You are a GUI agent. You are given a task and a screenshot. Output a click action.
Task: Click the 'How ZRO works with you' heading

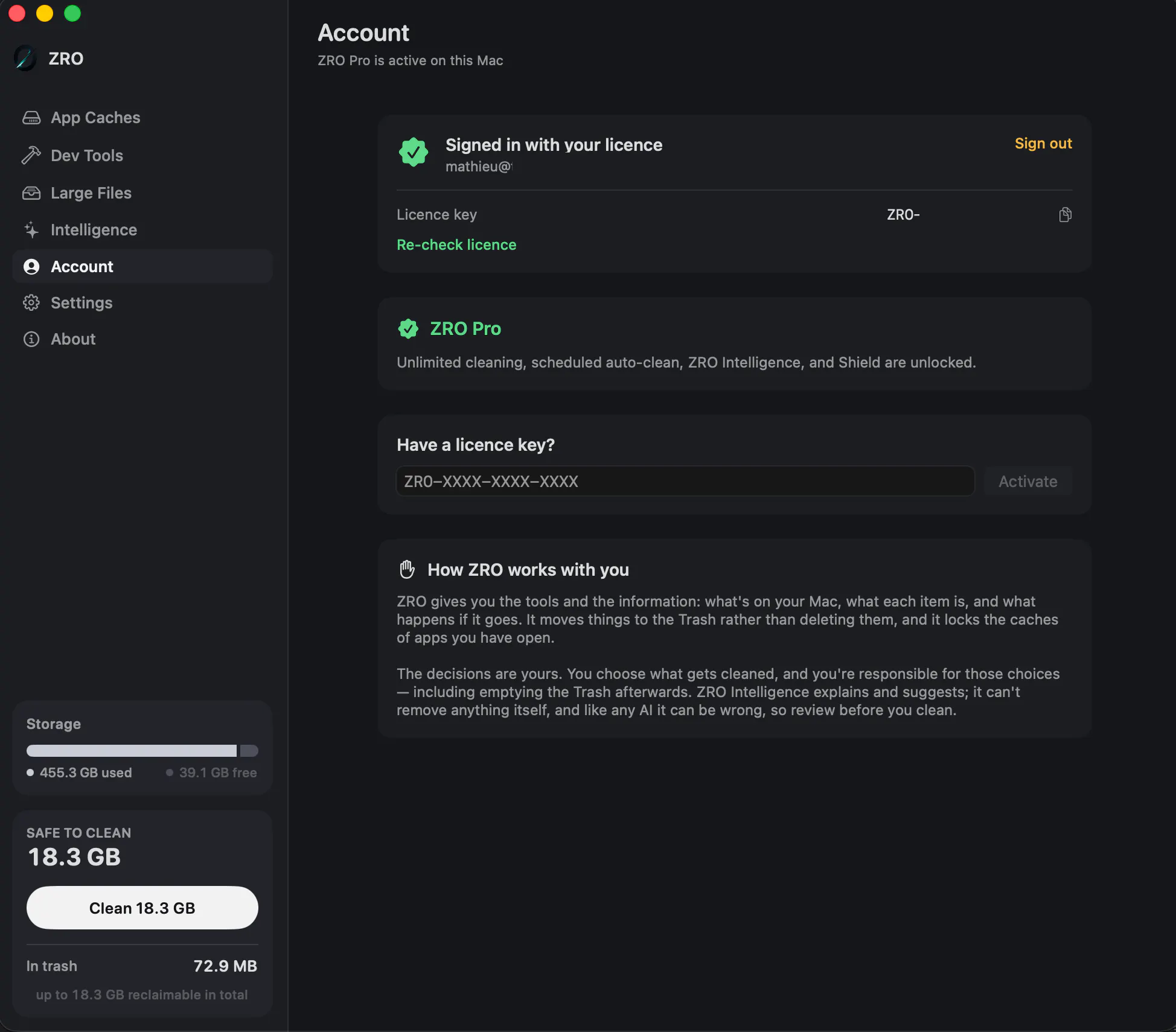click(528, 570)
